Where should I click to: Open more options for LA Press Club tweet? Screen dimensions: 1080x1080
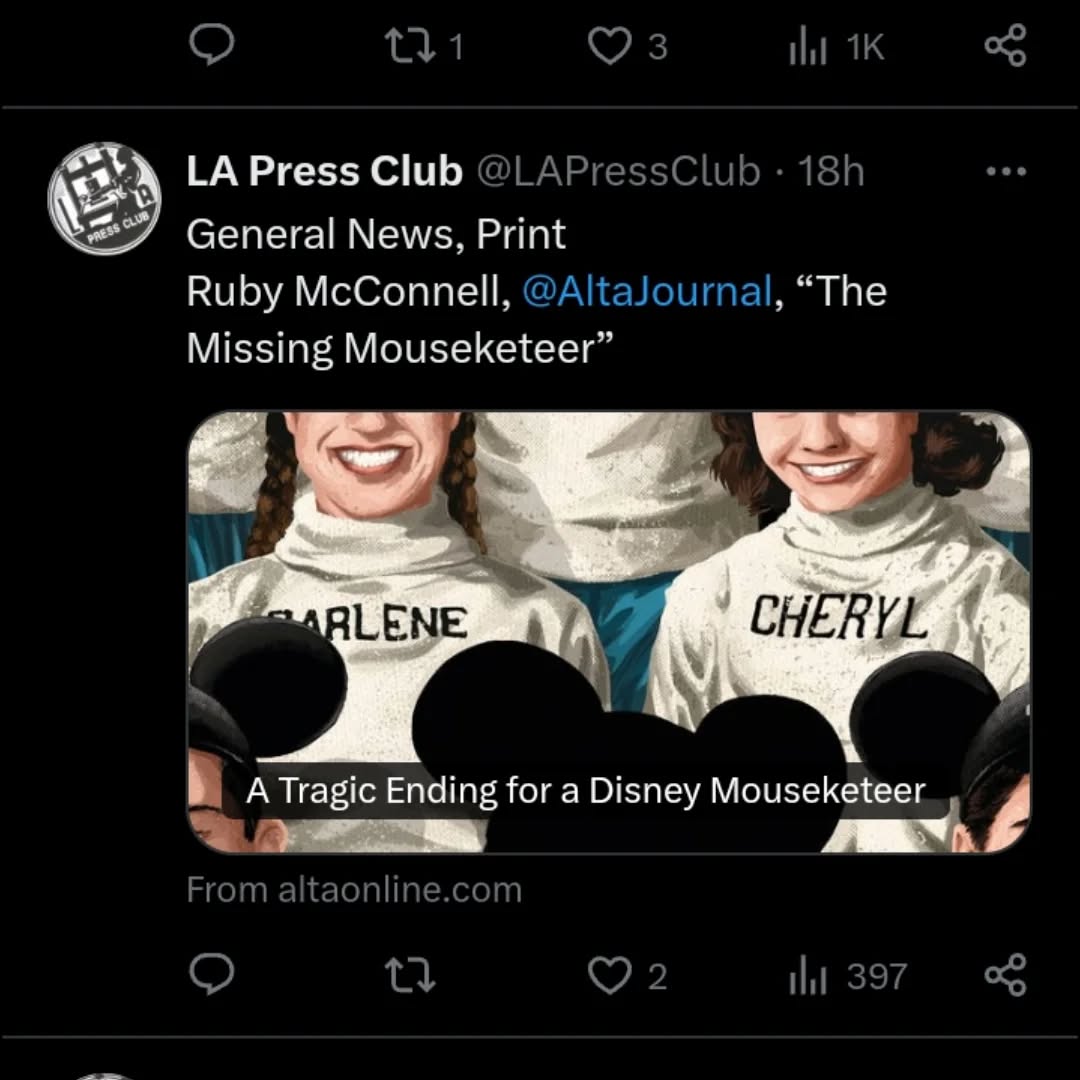pyautogui.click(x=1005, y=172)
